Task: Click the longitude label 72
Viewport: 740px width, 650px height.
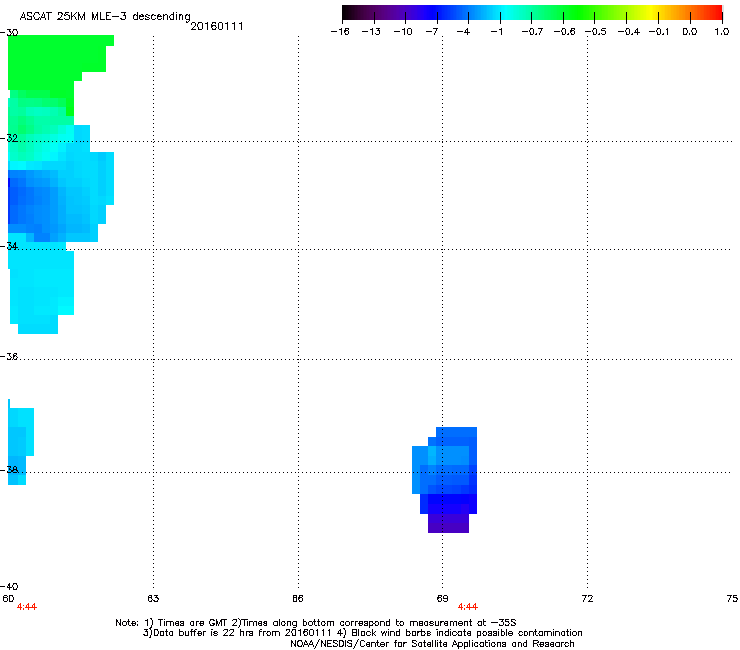Action: tap(587, 599)
